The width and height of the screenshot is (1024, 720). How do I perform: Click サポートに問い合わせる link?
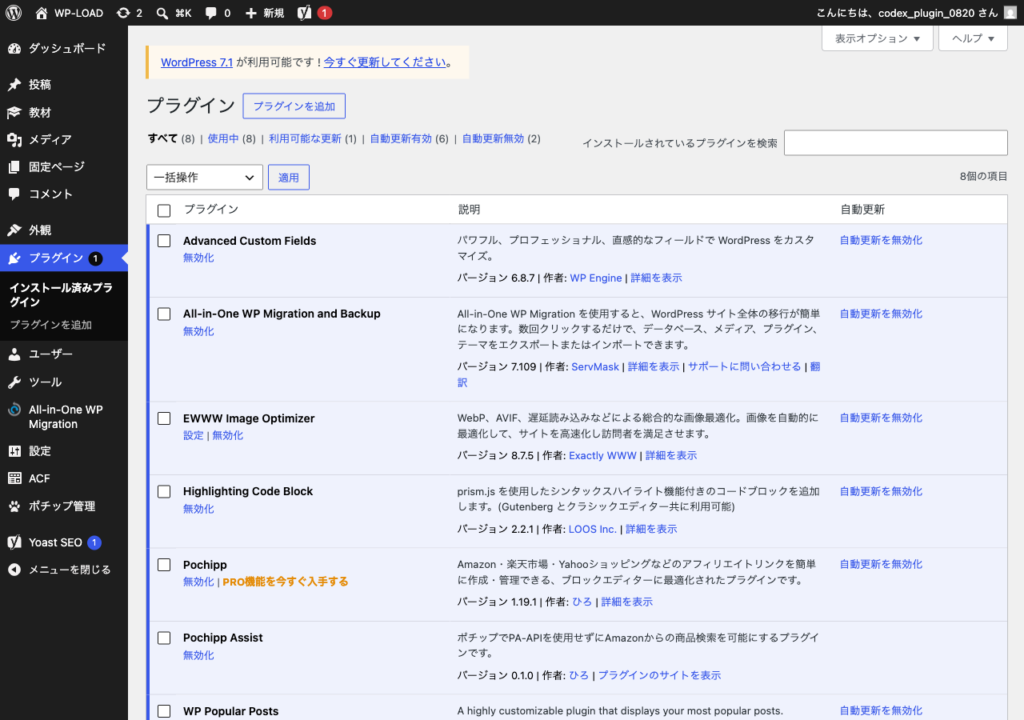tap(744, 367)
